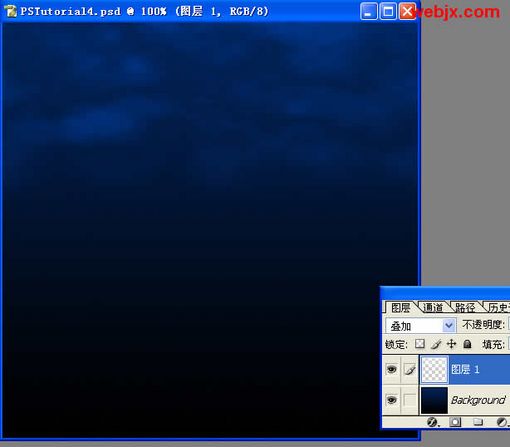Image resolution: width=510 pixels, height=447 pixels.
Task: Toggle the link box beside Background layer
Action: [x=409, y=399]
